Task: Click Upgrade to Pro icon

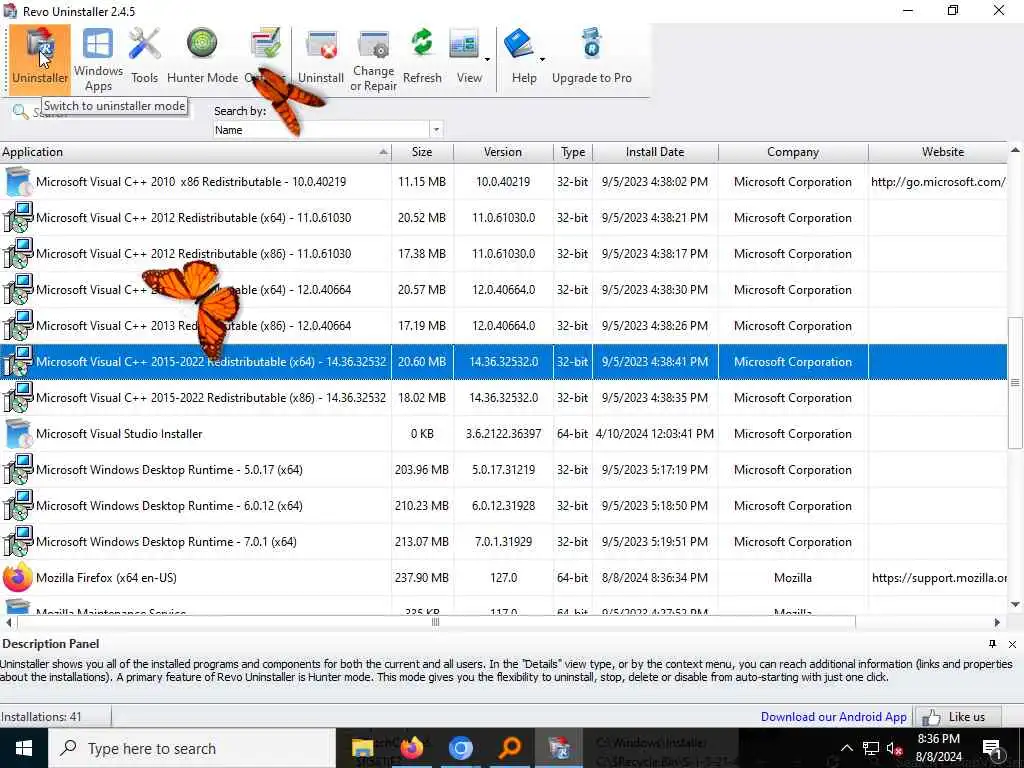Action: click(592, 56)
